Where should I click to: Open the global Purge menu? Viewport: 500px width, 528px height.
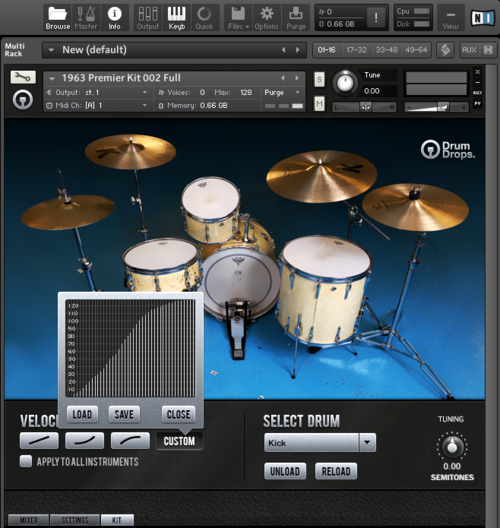pos(296,18)
